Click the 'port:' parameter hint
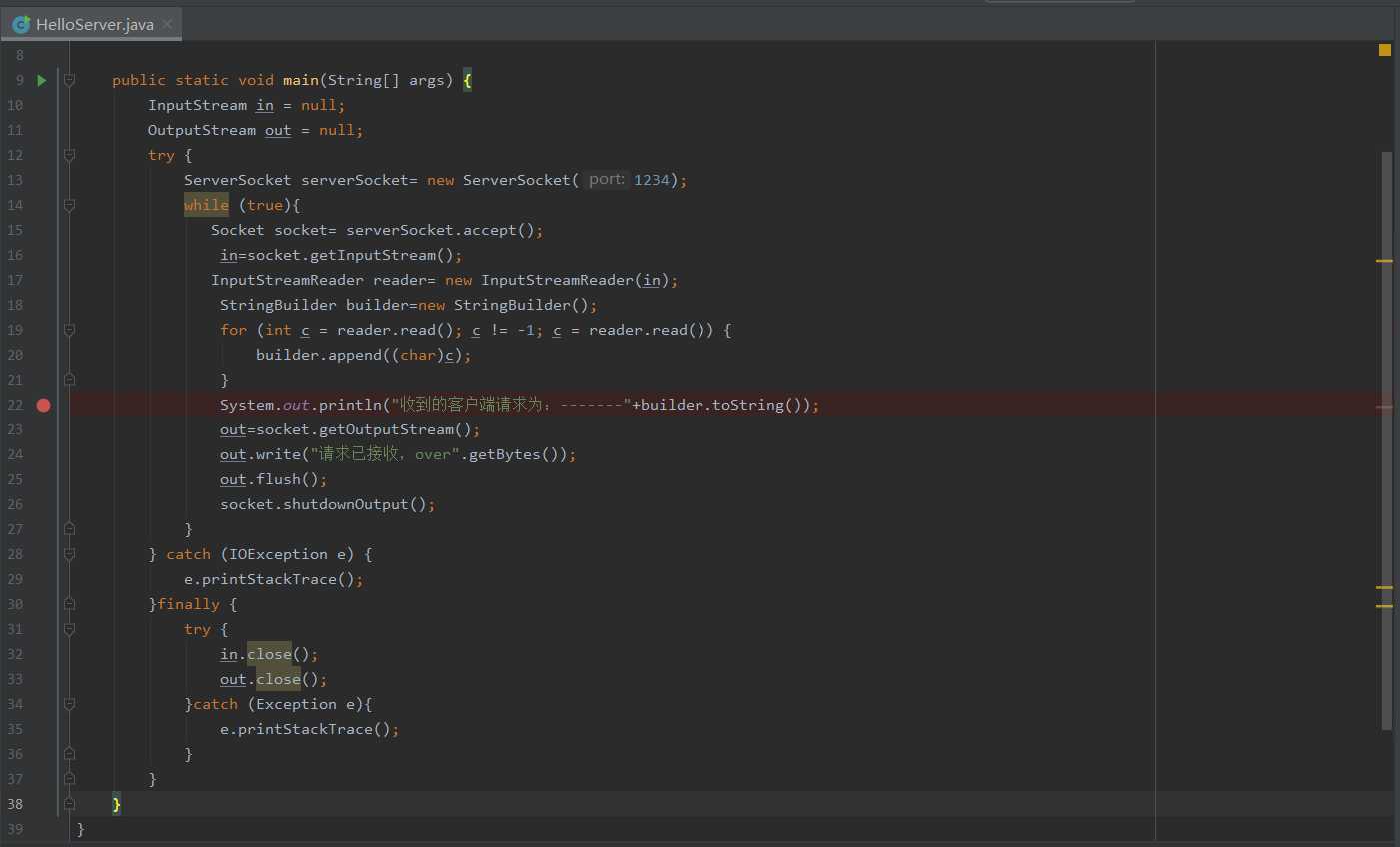 pos(607,180)
